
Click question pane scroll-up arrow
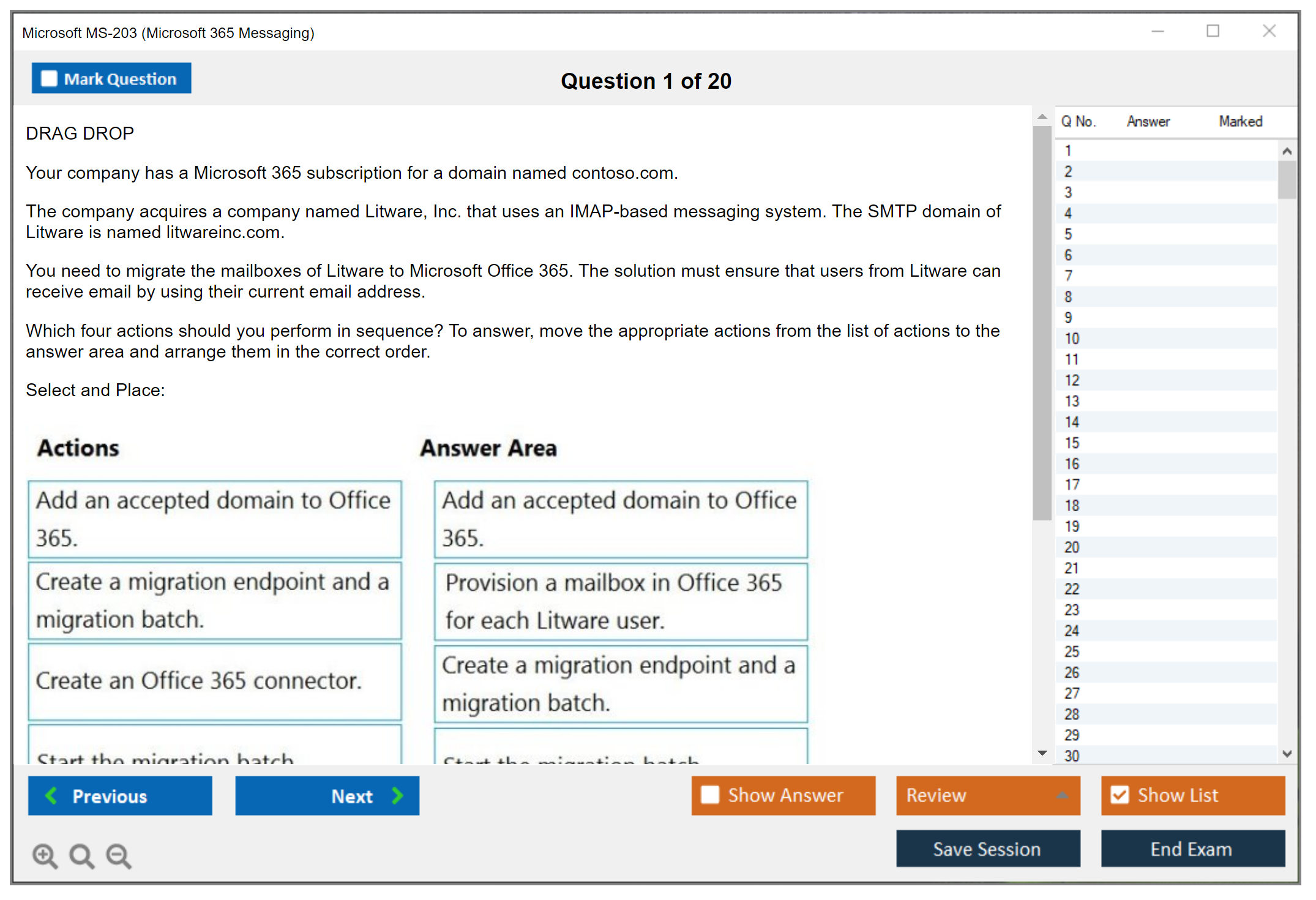click(1042, 116)
